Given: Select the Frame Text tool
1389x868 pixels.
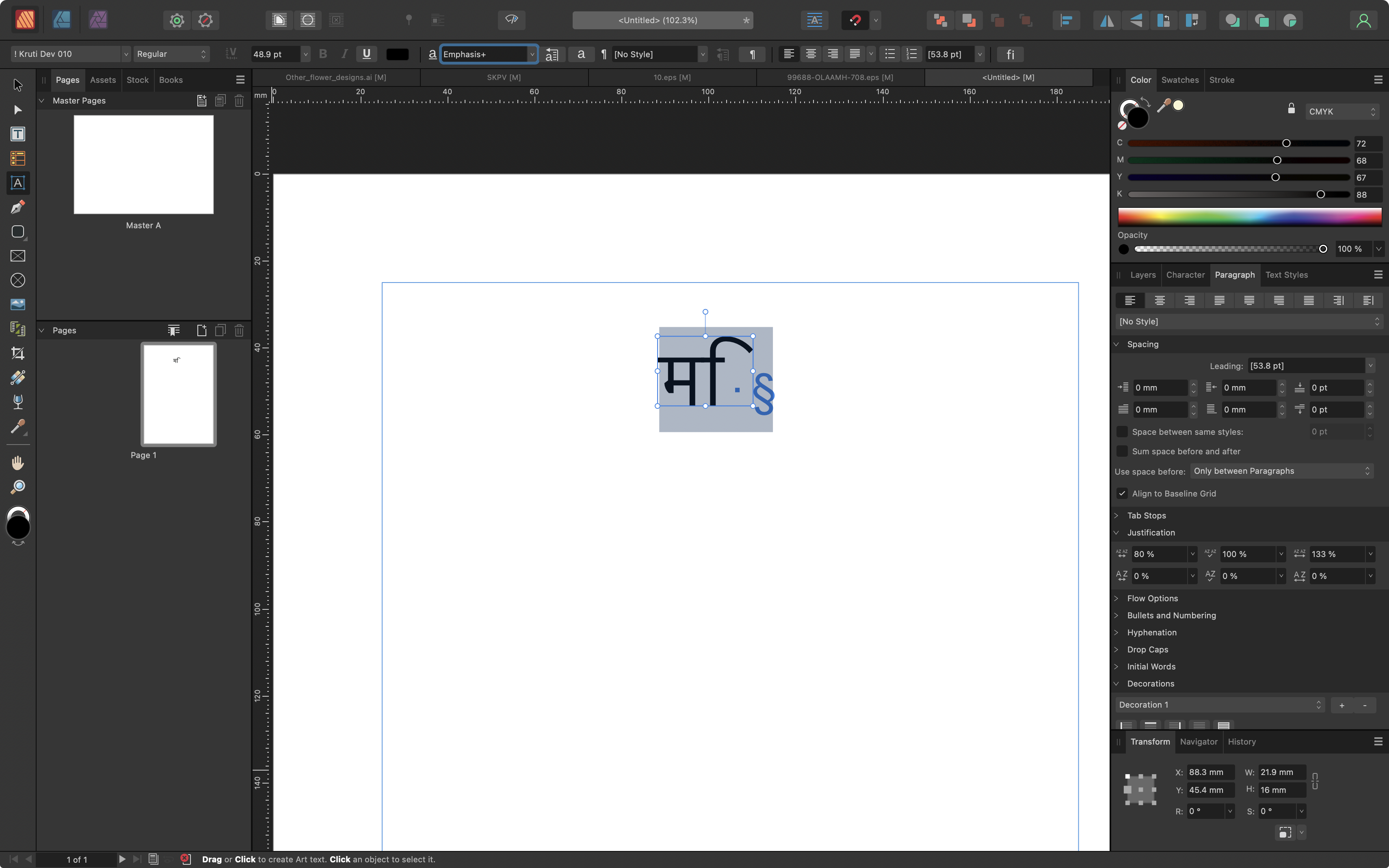Looking at the screenshot, I should click(18, 134).
